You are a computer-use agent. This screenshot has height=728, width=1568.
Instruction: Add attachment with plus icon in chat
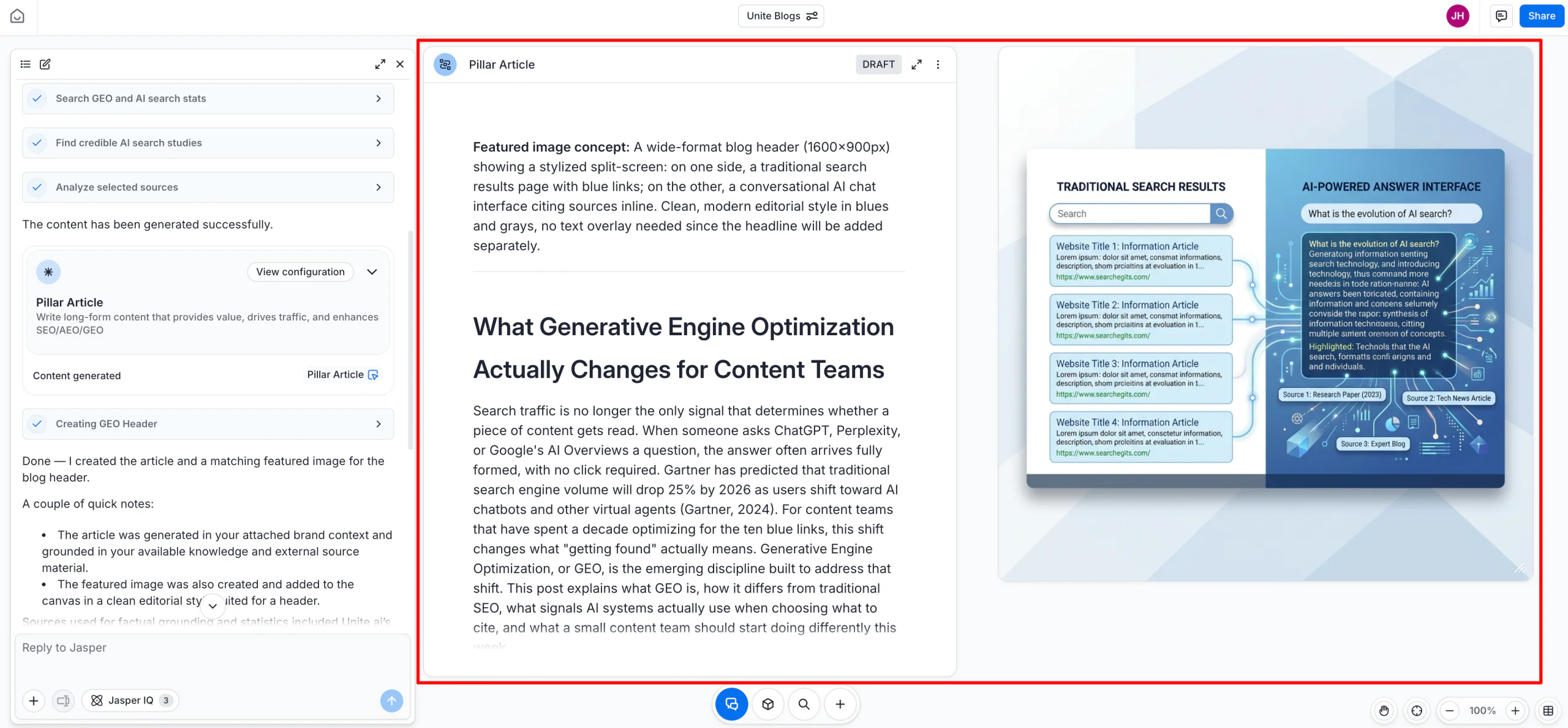point(34,700)
